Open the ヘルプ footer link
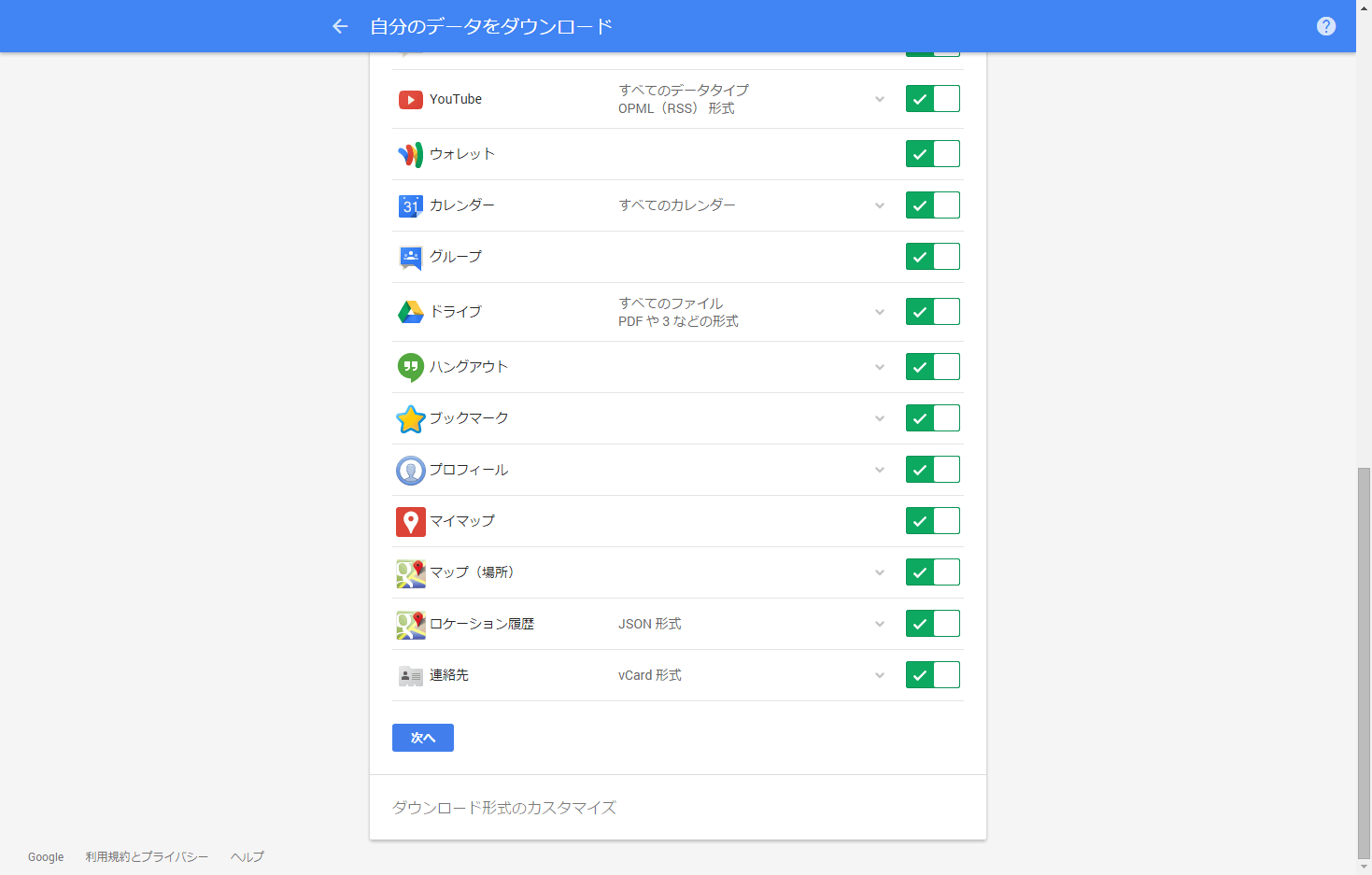The width and height of the screenshot is (1372, 875). pyautogui.click(x=248, y=857)
